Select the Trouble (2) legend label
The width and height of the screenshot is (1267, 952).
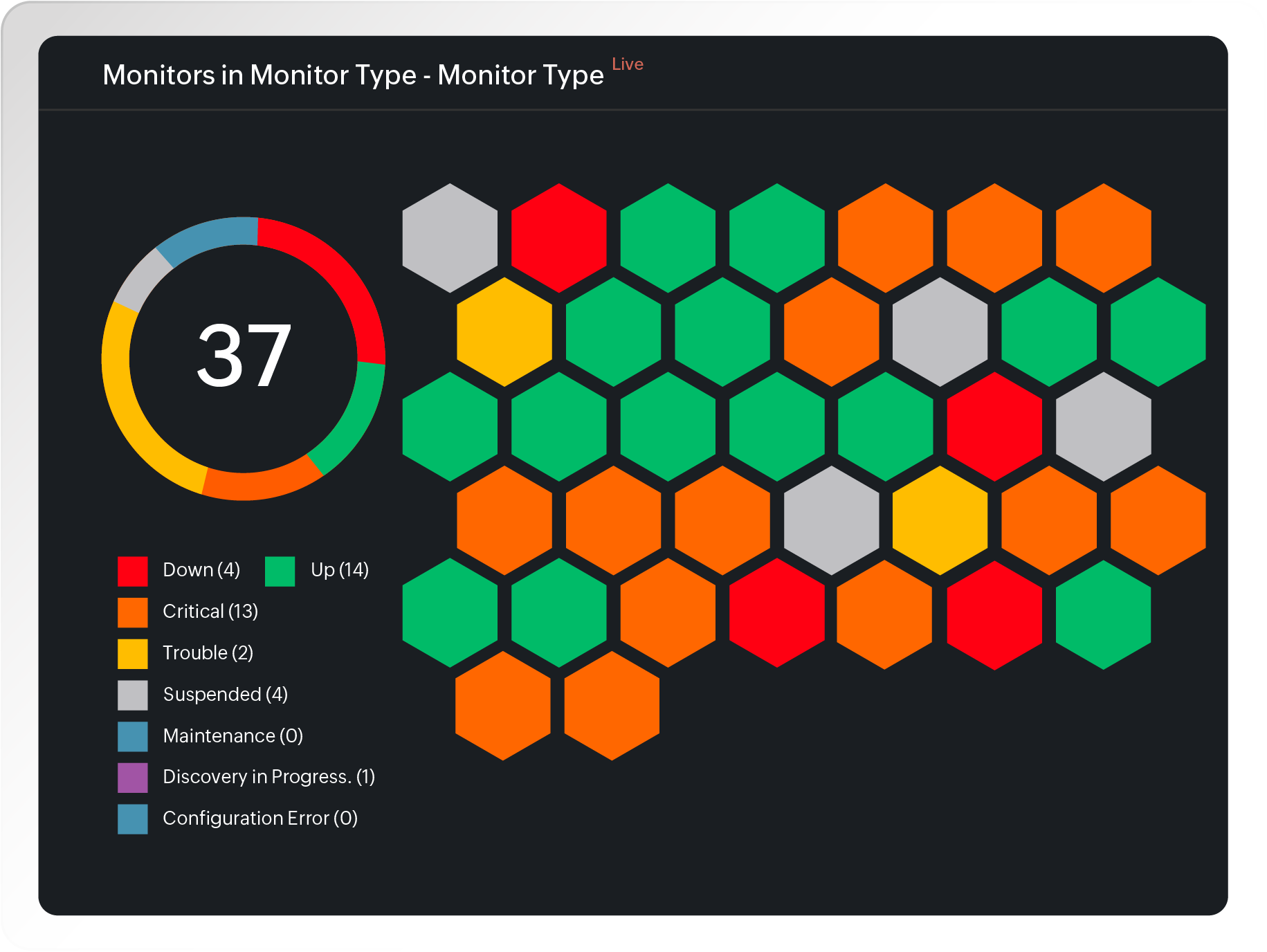pos(208,653)
